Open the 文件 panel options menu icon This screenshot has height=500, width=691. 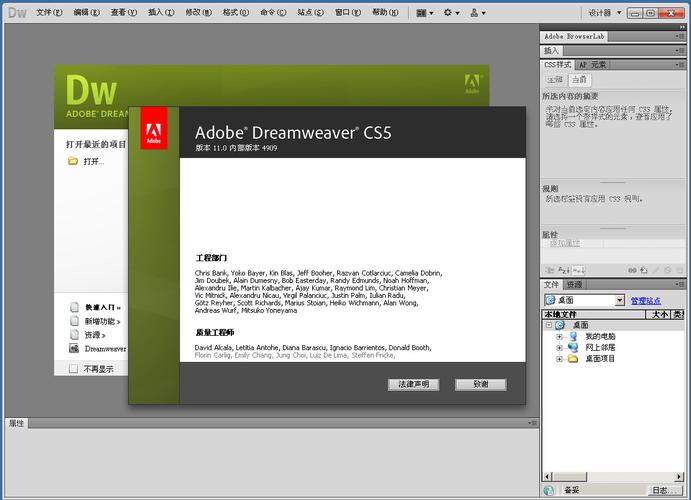click(680, 285)
